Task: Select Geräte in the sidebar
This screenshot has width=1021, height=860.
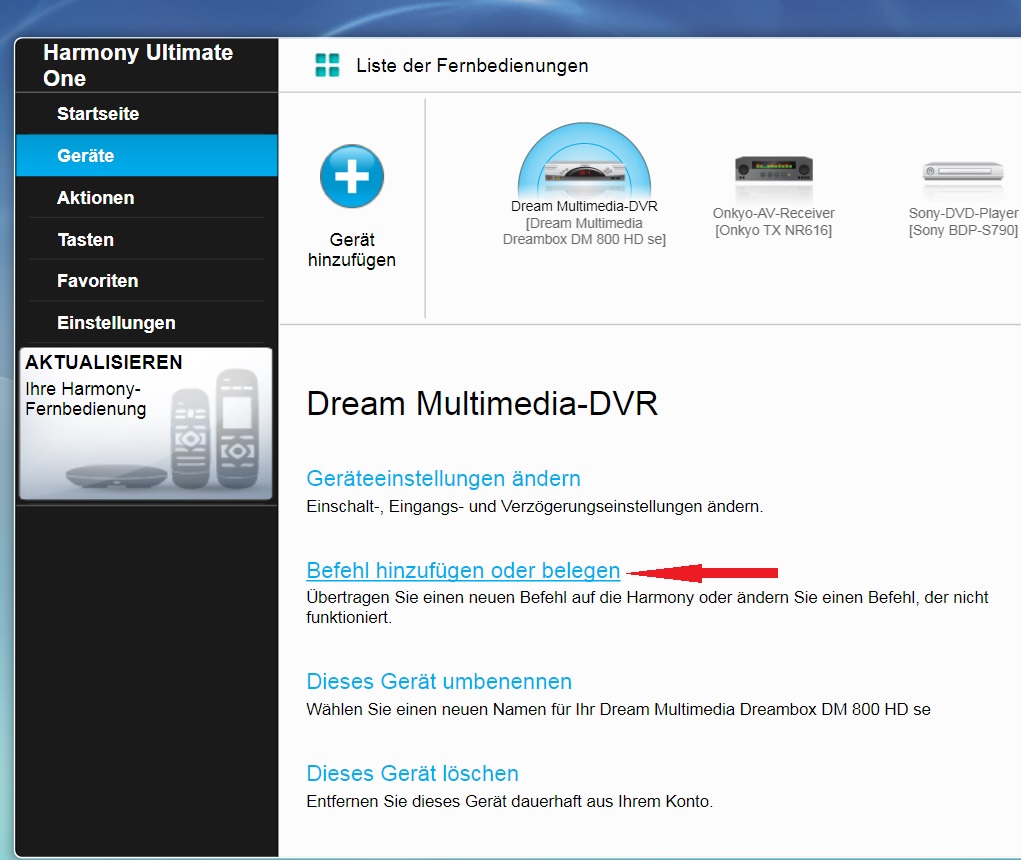Action: click(x=86, y=156)
